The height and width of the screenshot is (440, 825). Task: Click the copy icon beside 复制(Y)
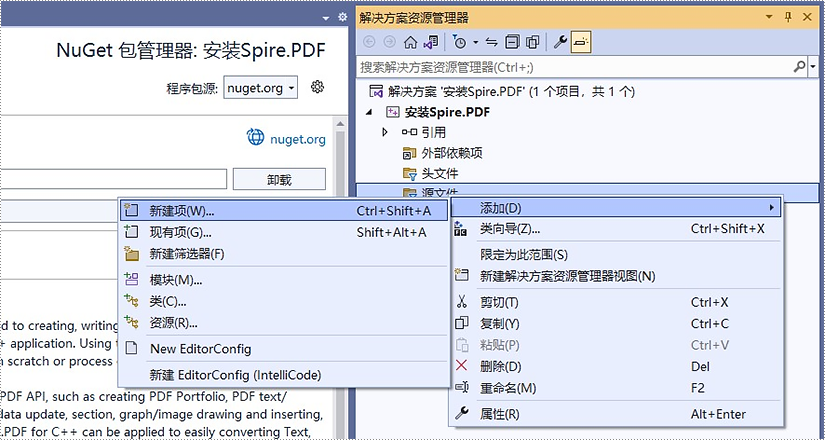pyautogui.click(x=461, y=323)
